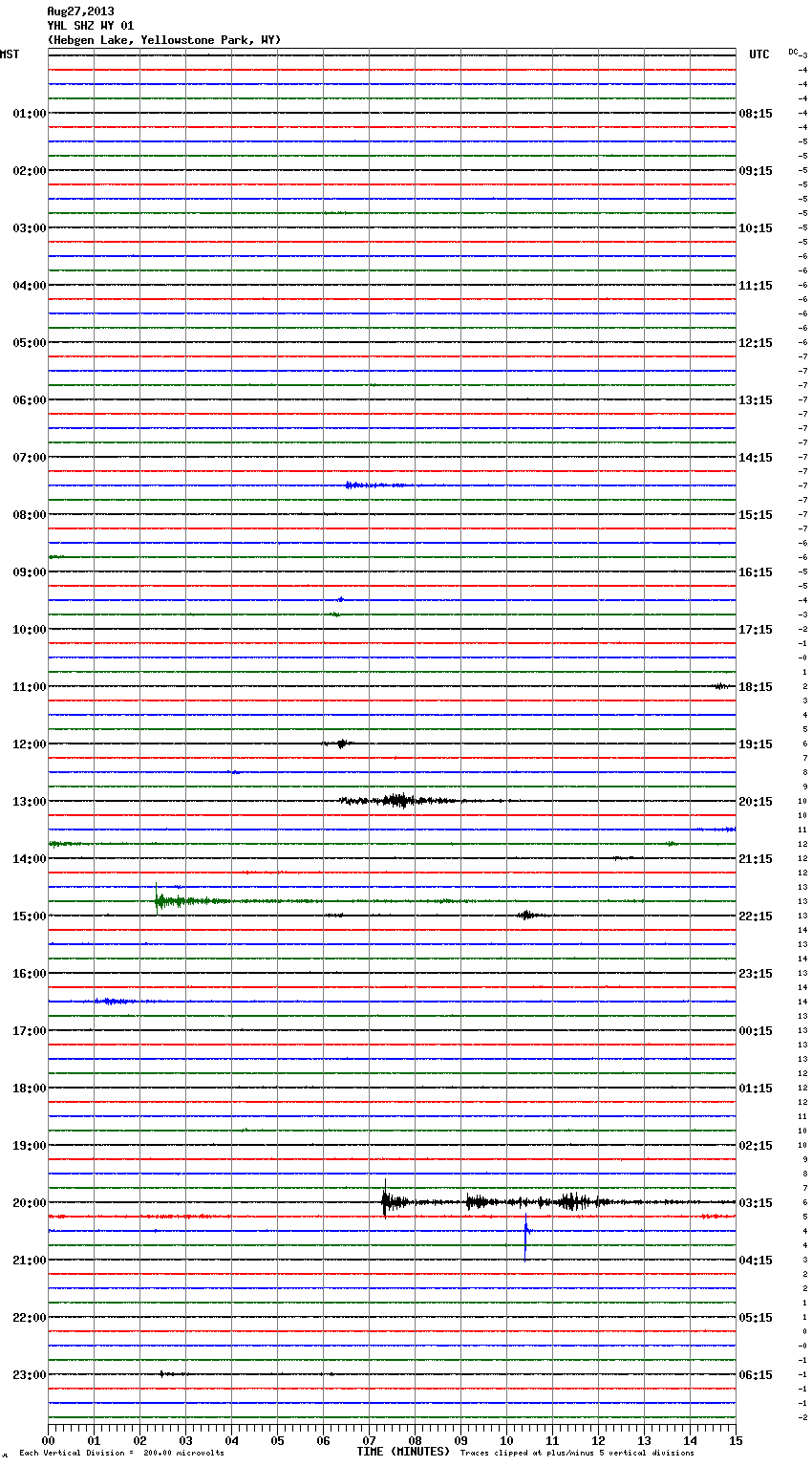Click the UTC time zone label

click(x=759, y=54)
